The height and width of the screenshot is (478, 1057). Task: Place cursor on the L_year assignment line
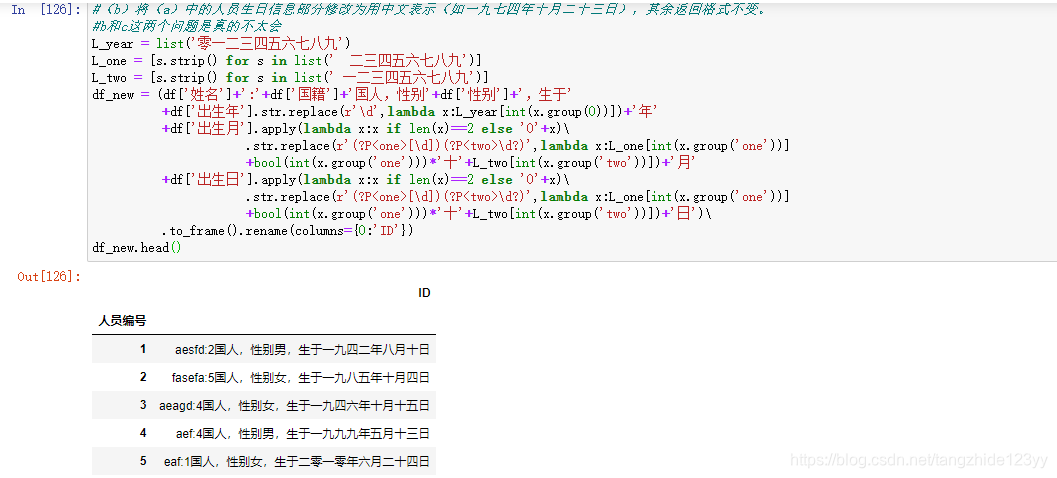click(221, 44)
